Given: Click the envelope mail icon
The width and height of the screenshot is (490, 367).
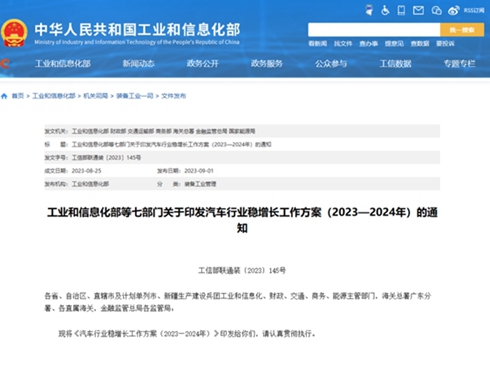Looking at the screenshot, I should pos(418,11).
